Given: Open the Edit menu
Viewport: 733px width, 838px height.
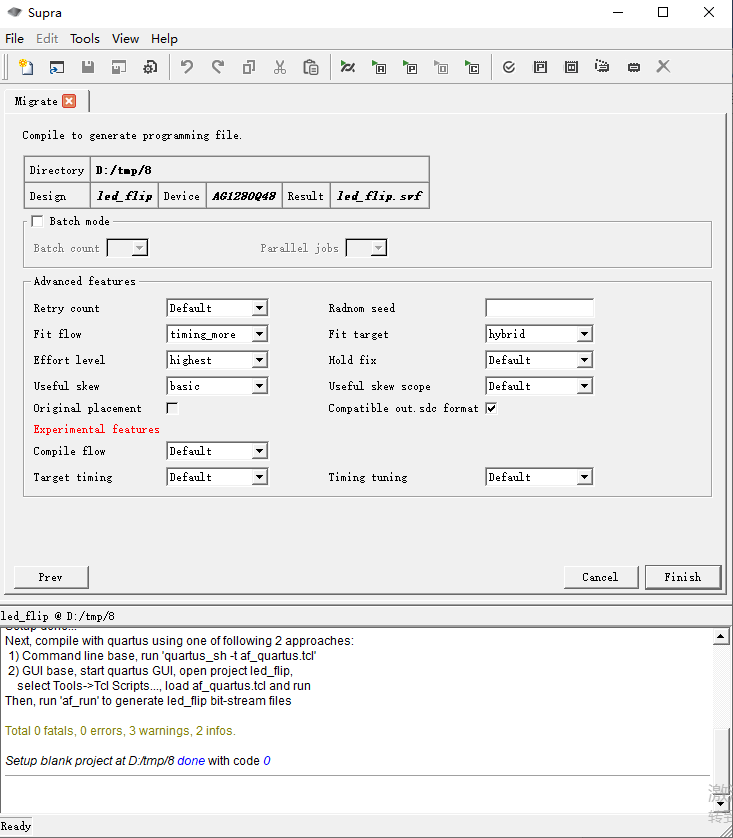Looking at the screenshot, I should [x=47, y=38].
